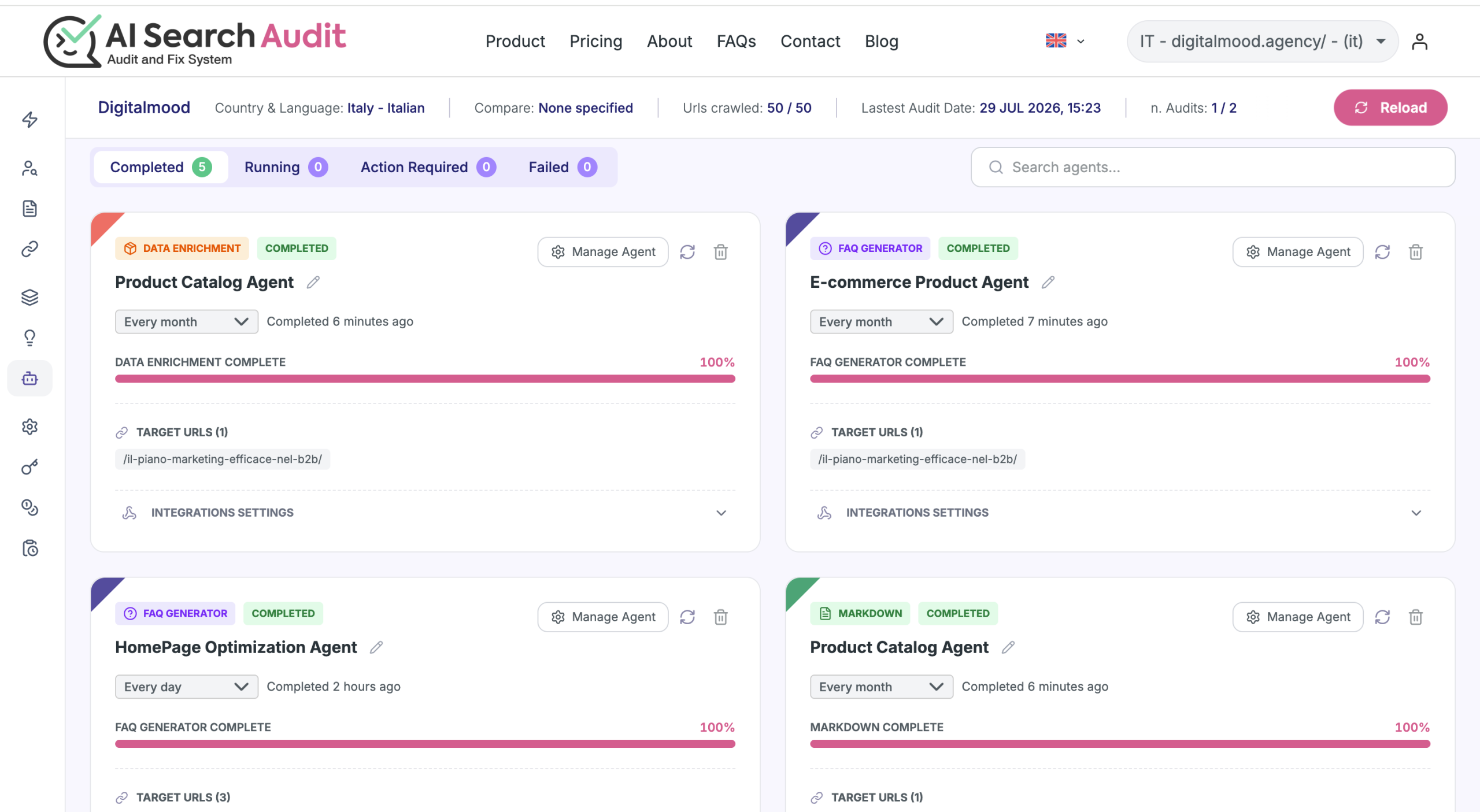This screenshot has height=812, width=1480.
Task: Click the link chain sidebar icon
Action: 30,249
